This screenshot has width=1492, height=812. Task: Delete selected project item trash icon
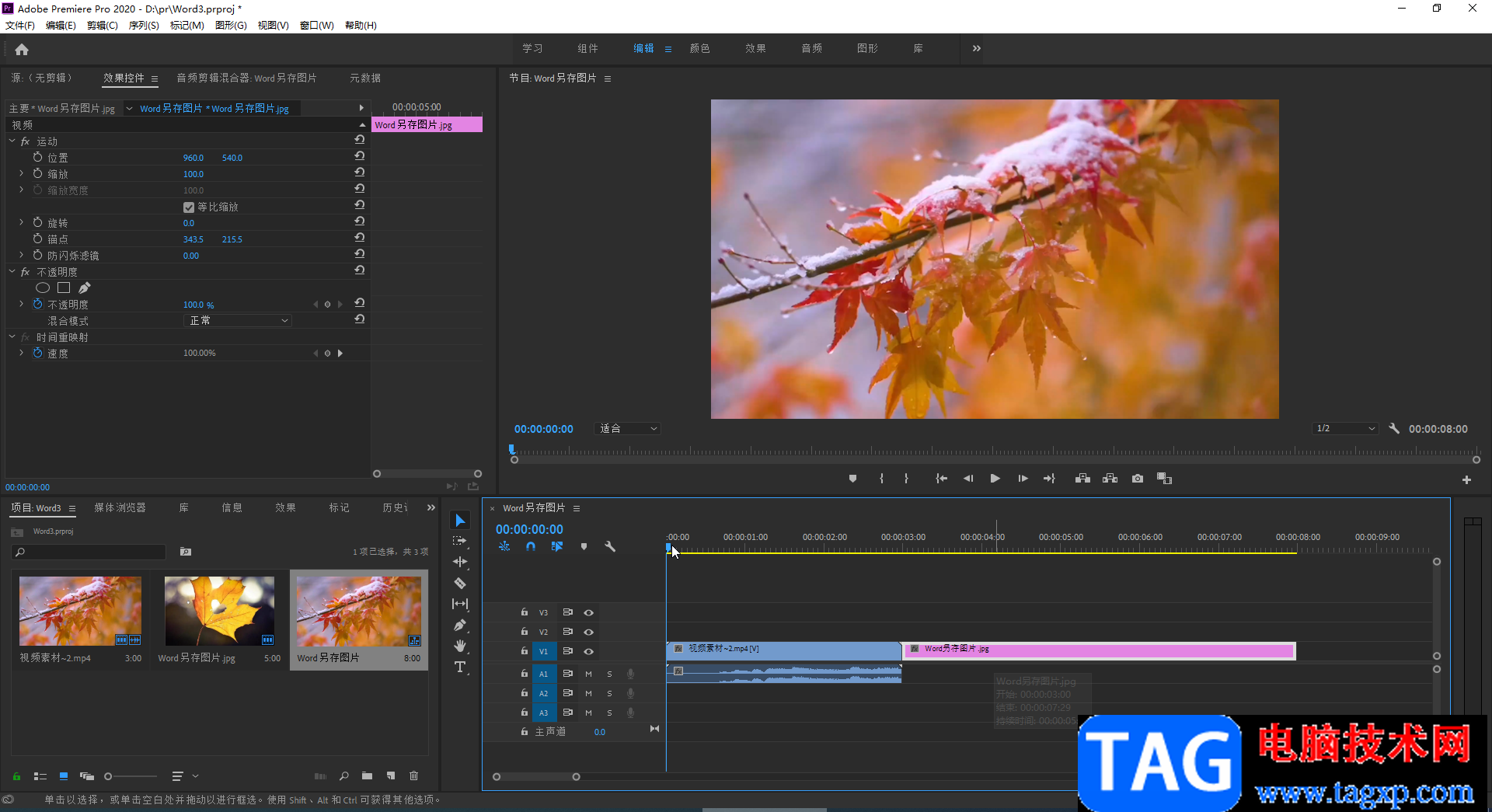(413, 775)
